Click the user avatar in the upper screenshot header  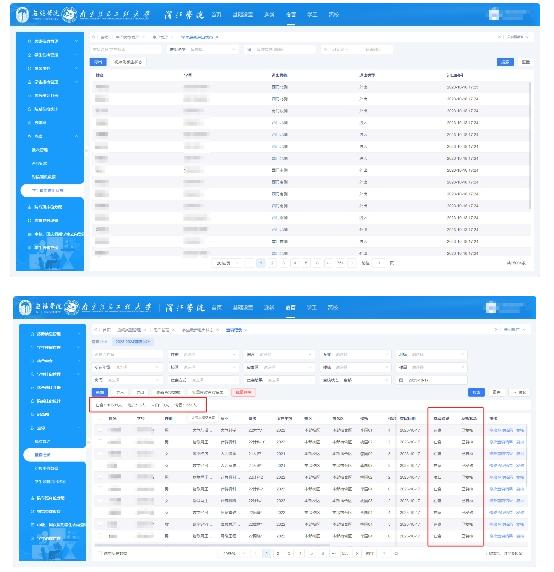pos(494,15)
